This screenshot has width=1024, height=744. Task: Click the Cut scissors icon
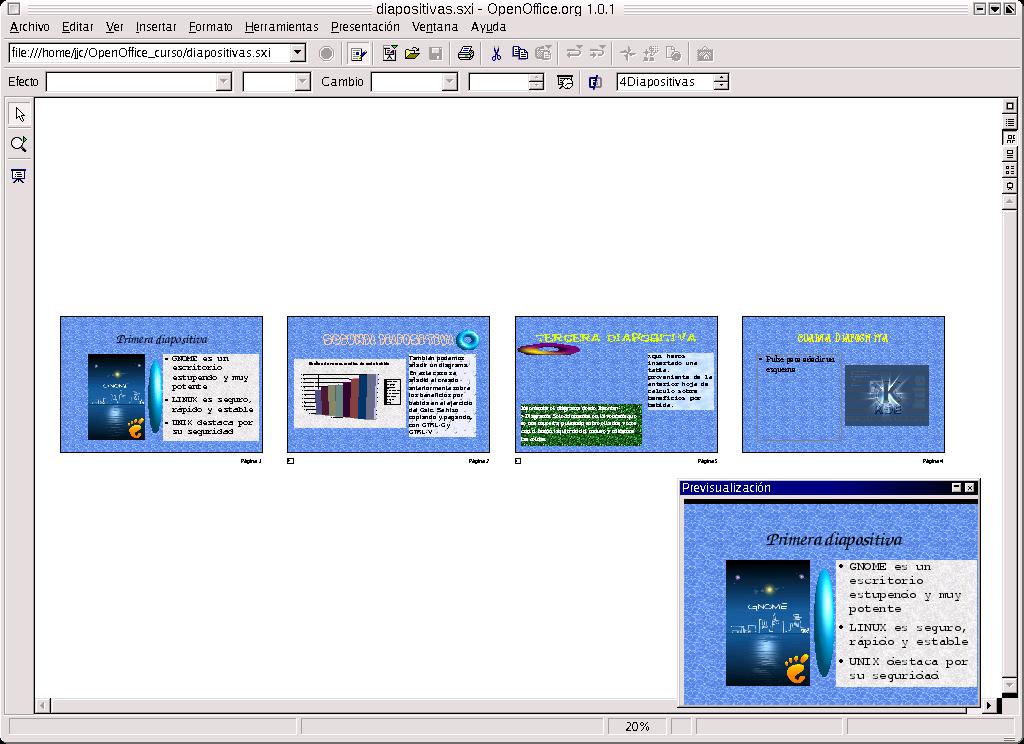[x=495, y=53]
